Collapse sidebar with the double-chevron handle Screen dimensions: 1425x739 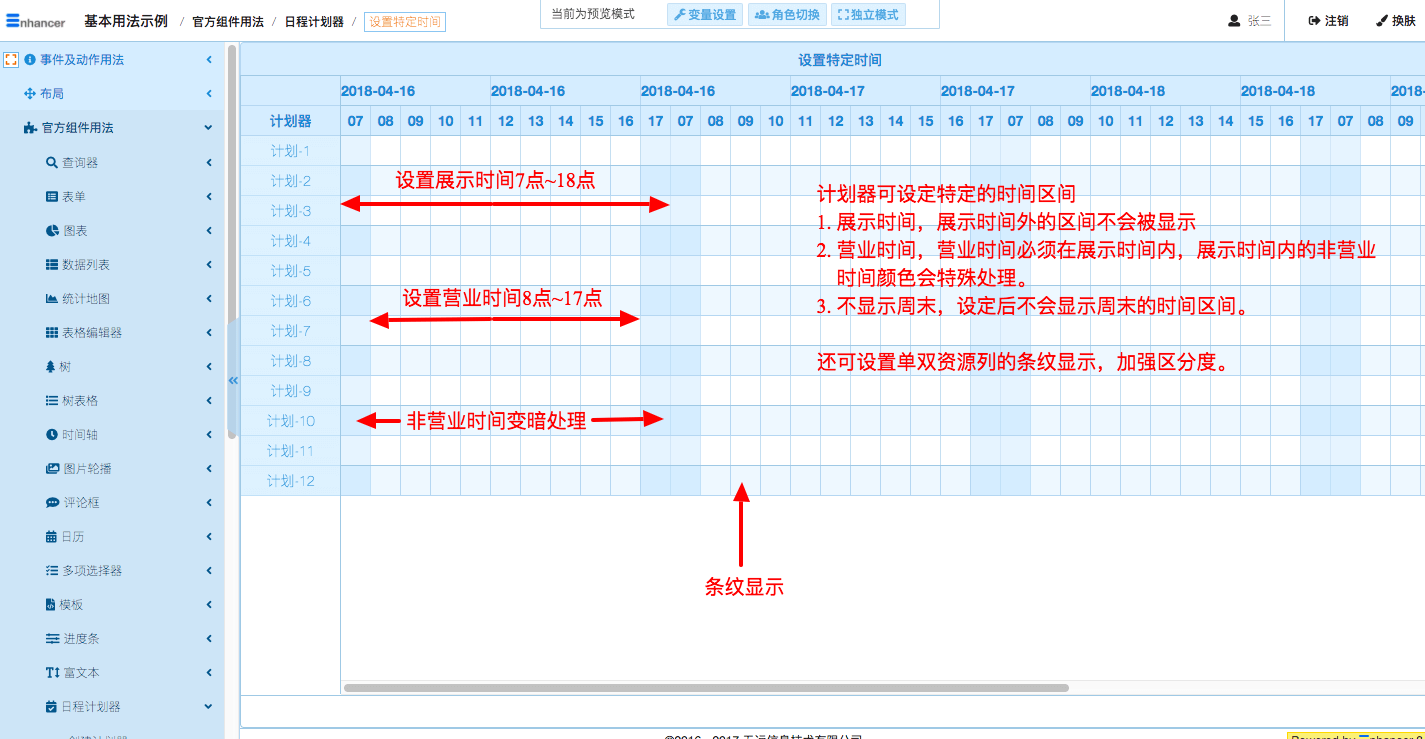point(233,380)
